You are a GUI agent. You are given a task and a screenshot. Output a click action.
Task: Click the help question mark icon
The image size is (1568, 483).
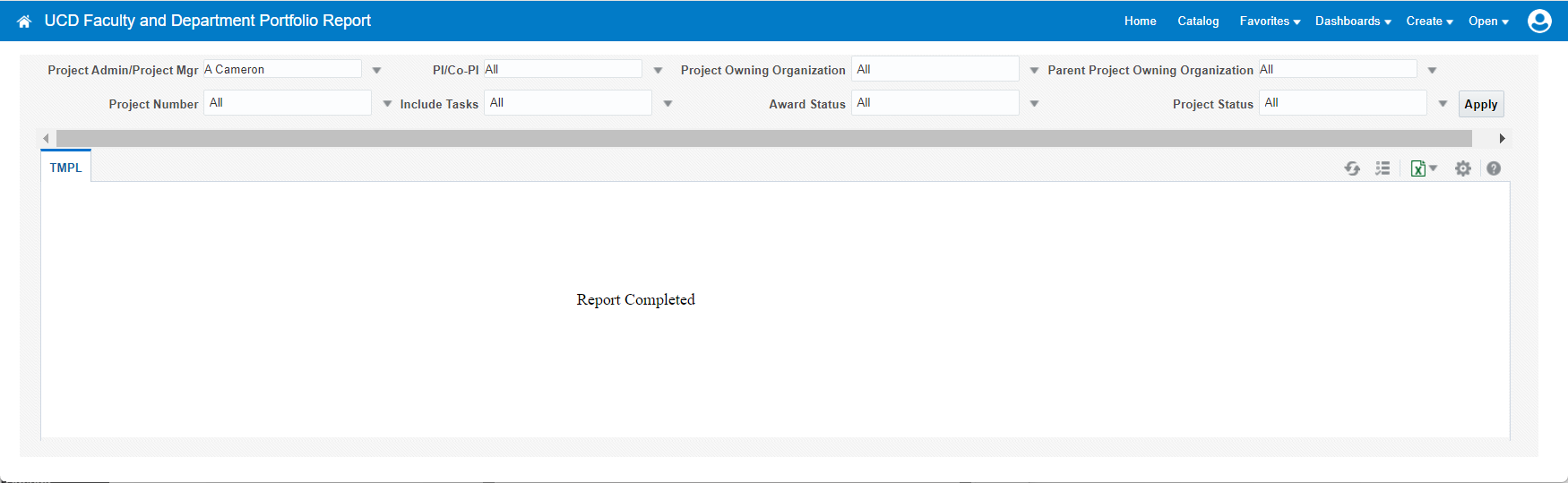(x=1494, y=168)
